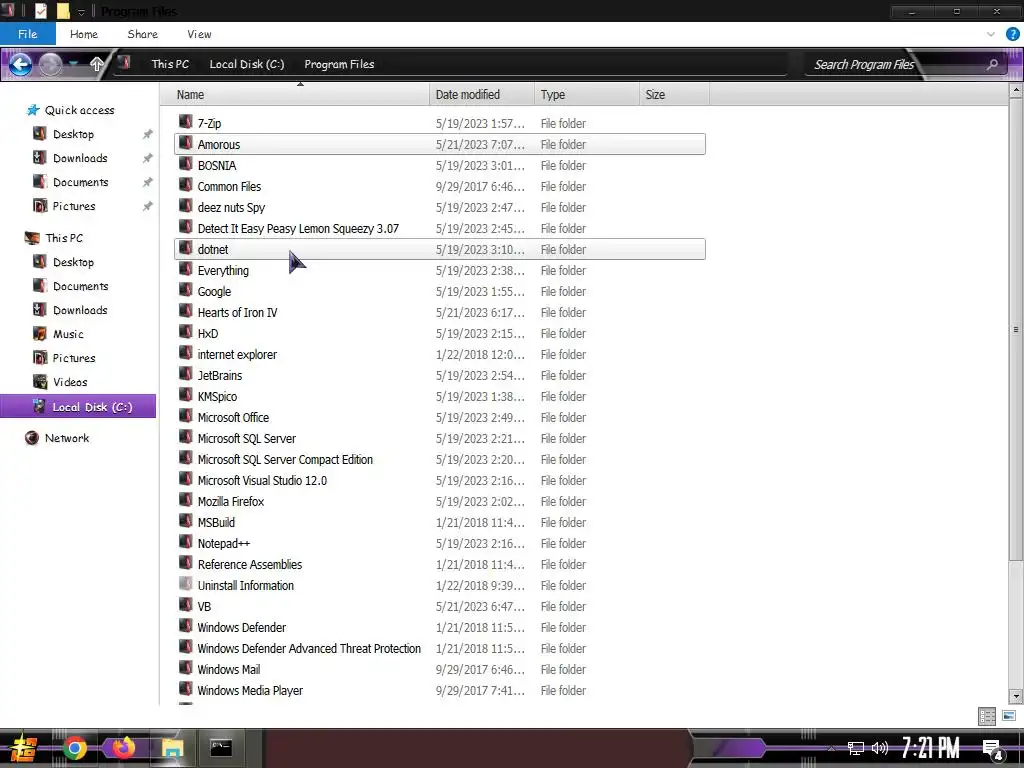Image resolution: width=1024 pixels, height=768 pixels.
Task: Click 'Windows Media Player' folder name
Action: coord(250,691)
